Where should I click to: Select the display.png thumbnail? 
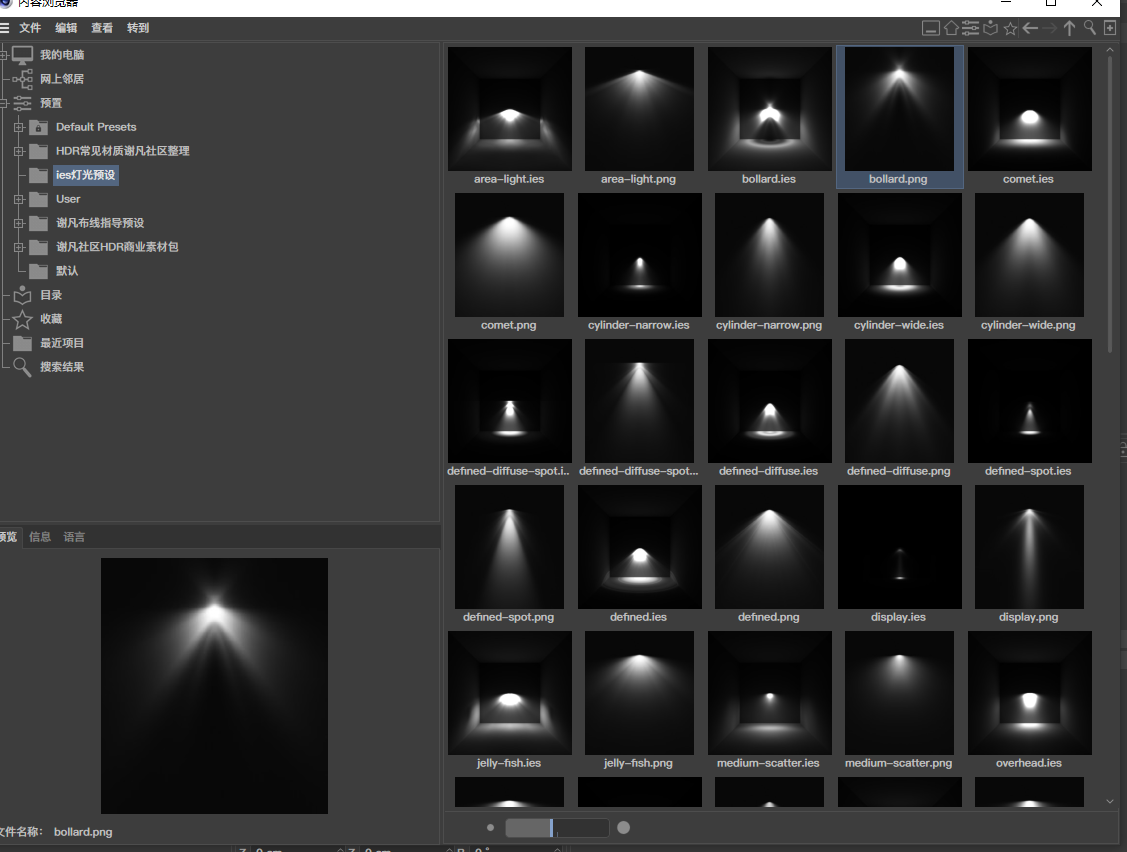[x=1029, y=547]
